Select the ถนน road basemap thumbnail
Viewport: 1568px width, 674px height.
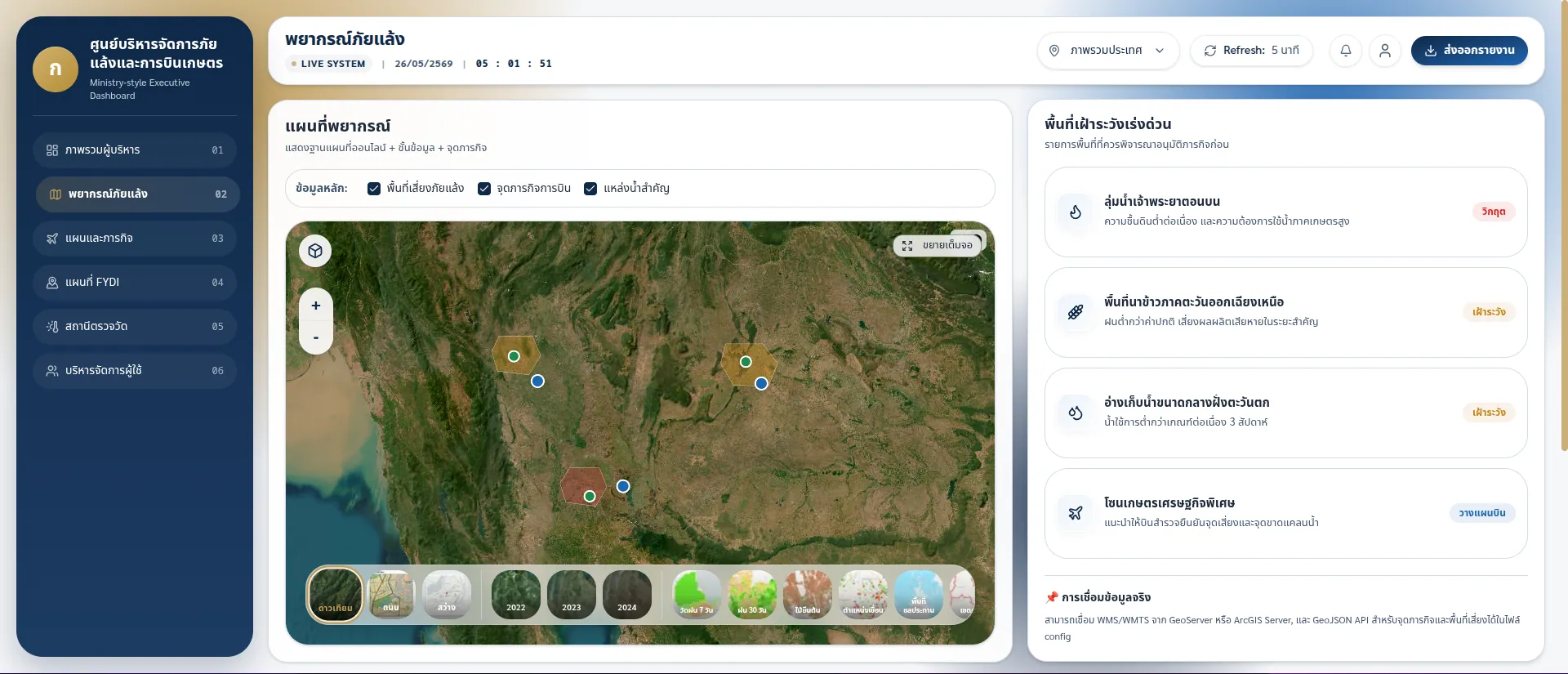coord(391,595)
